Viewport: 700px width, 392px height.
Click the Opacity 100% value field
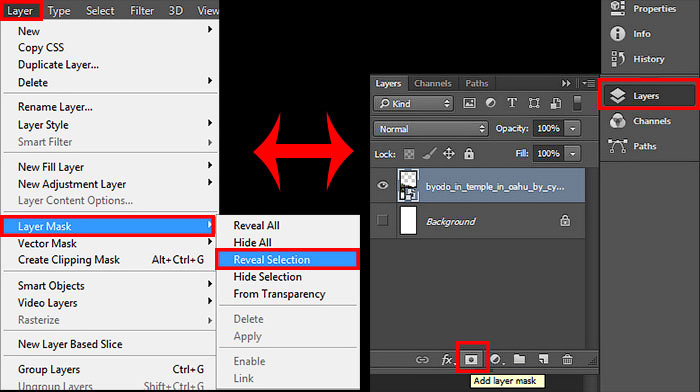pyautogui.click(x=549, y=129)
